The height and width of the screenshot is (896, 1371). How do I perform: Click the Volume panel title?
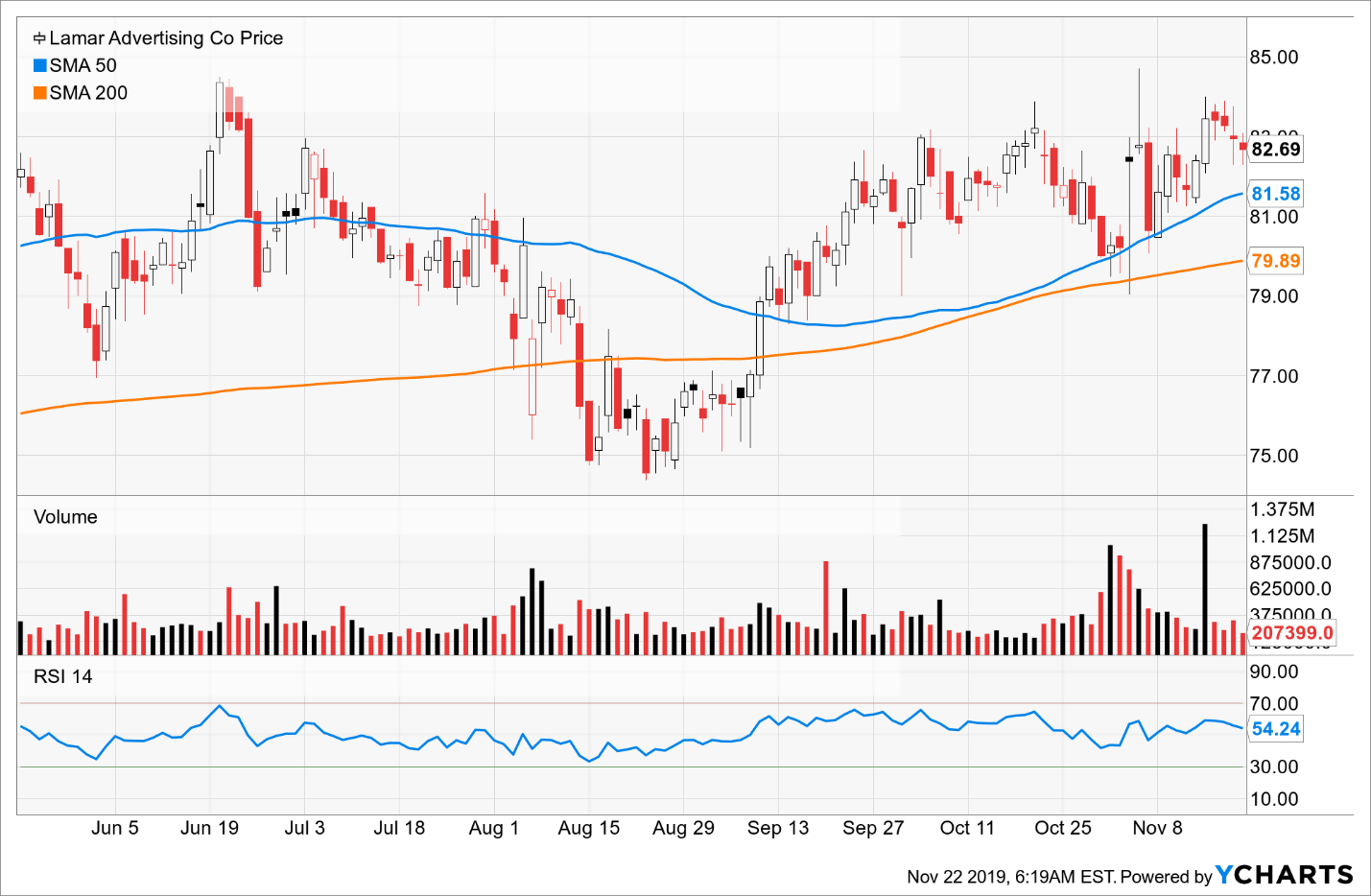(65, 517)
